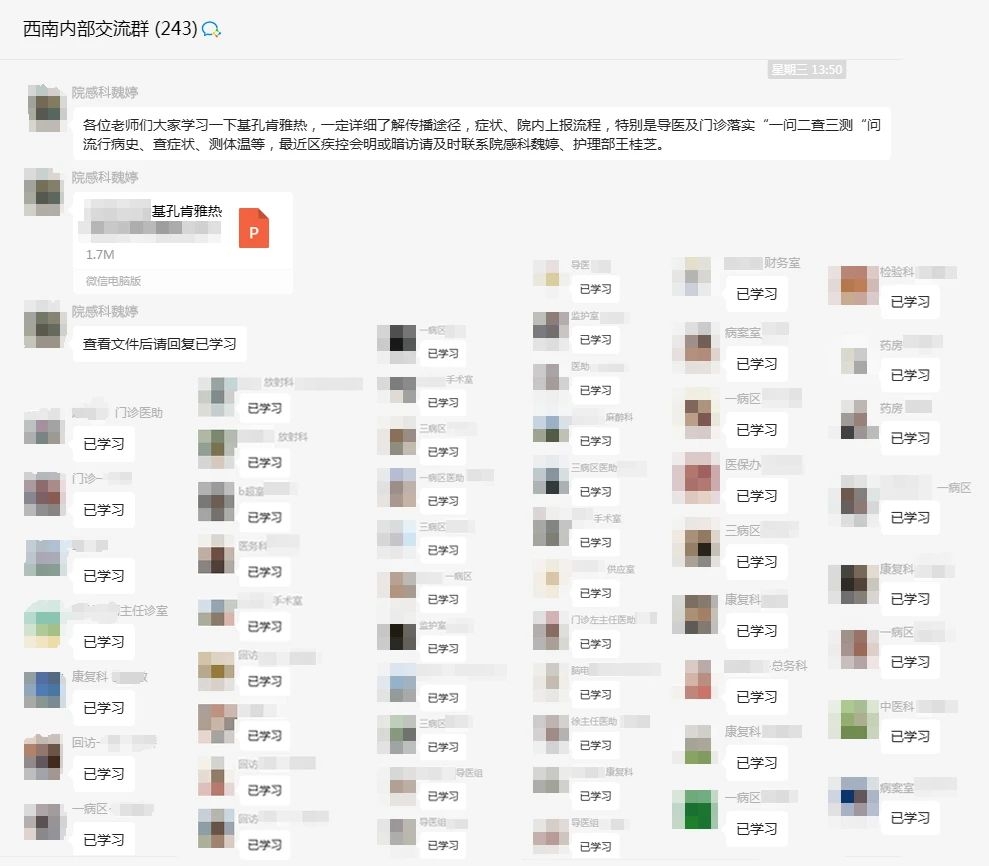
Task: Click the 财务室 member's avatar
Action: coord(691,276)
